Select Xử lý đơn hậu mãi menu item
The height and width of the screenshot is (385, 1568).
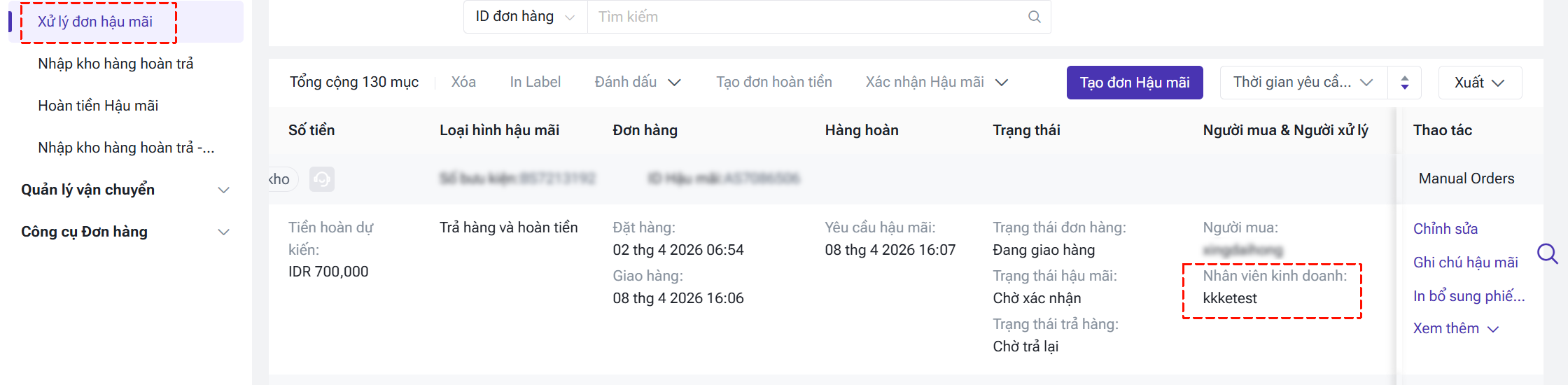point(95,22)
